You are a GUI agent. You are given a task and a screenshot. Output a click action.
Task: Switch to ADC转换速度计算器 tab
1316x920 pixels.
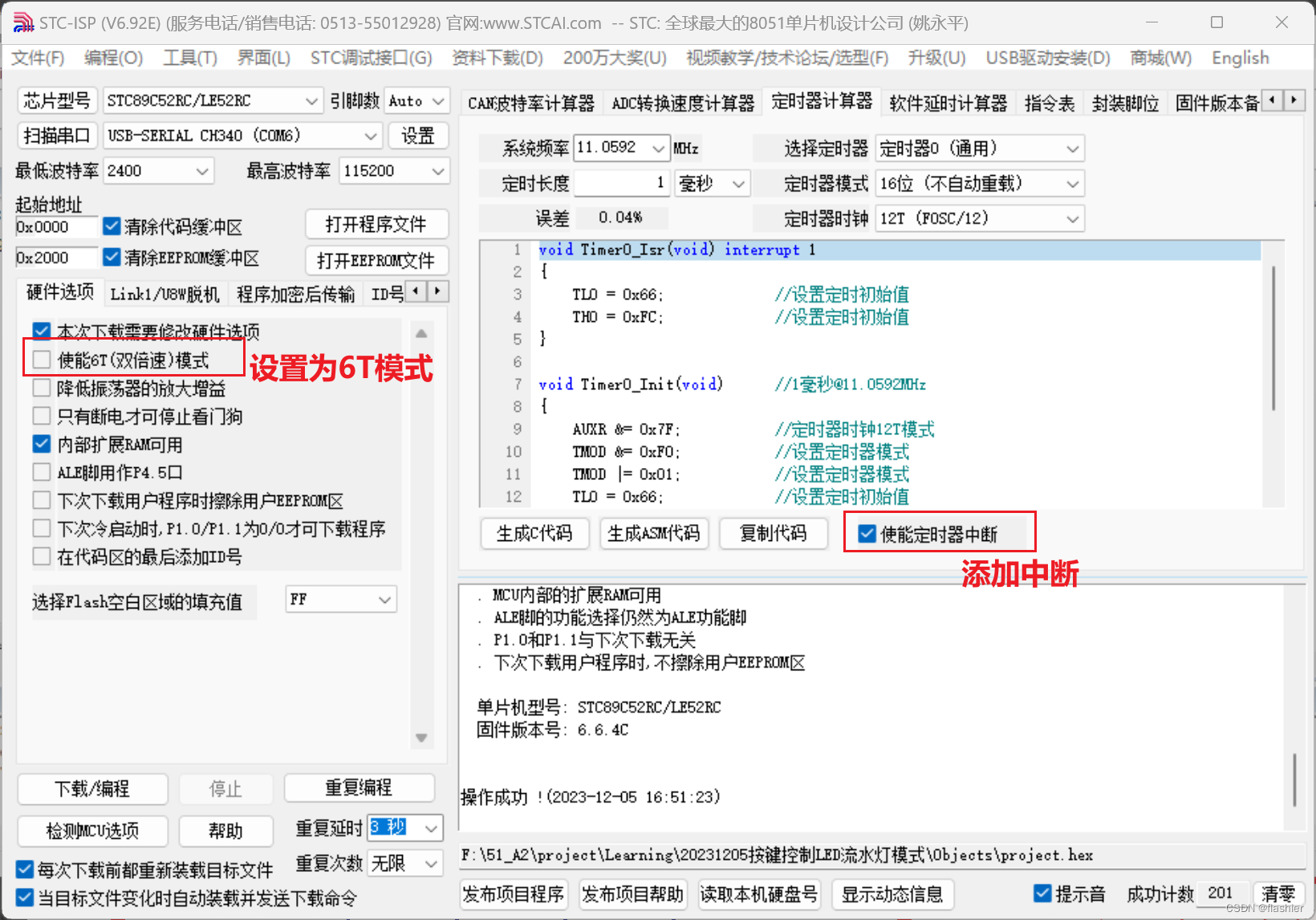pyautogui.click(x=683, y=104)
